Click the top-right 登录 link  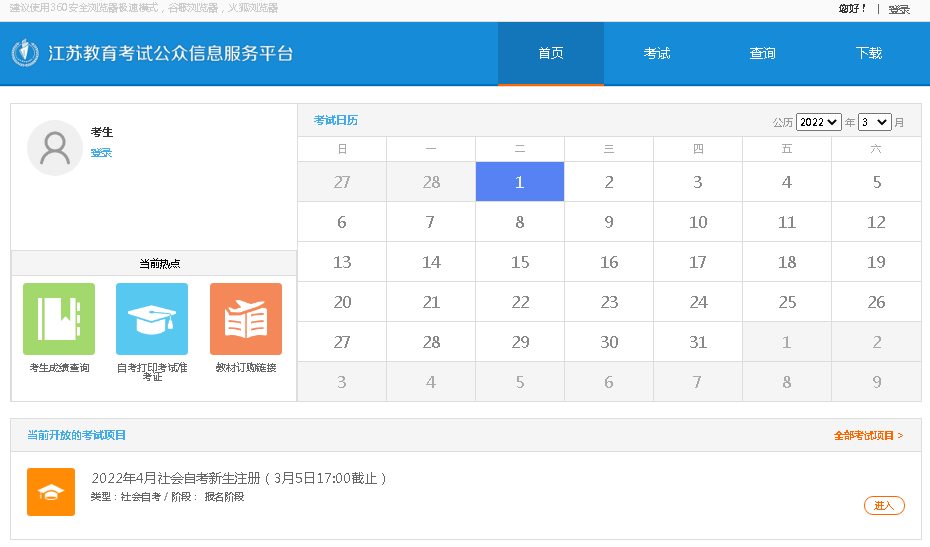tap(899, 9)
